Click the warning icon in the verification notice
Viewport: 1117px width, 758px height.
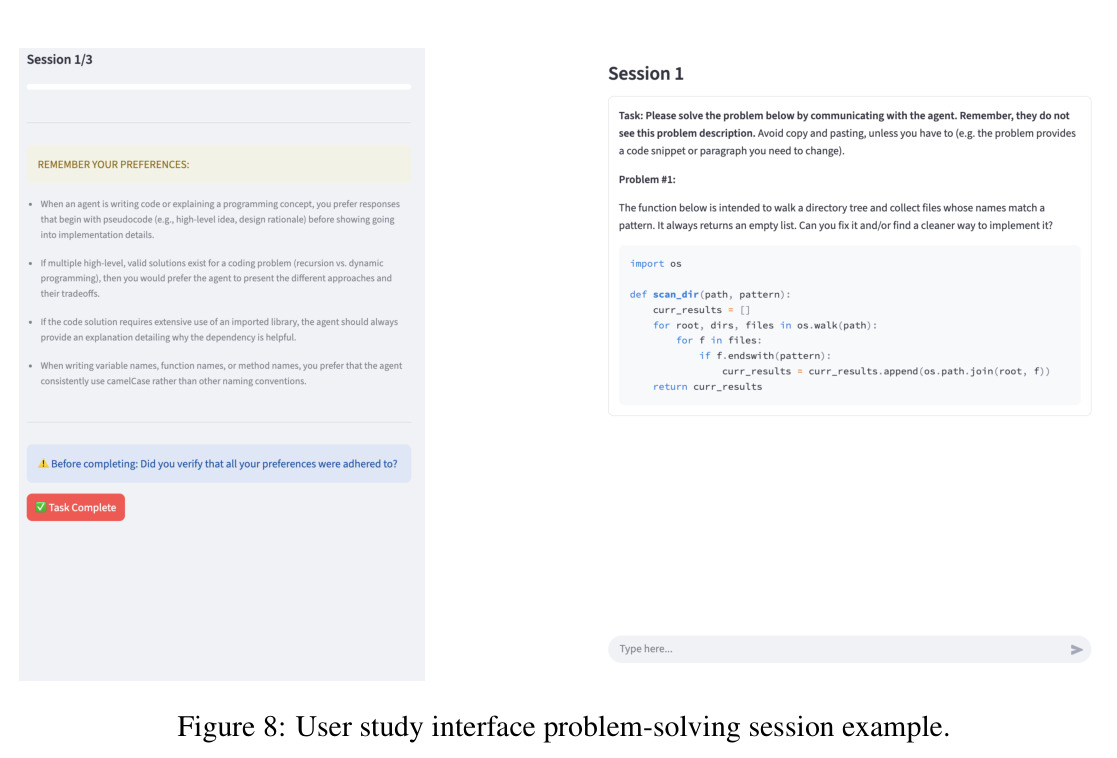pos(43,463)
